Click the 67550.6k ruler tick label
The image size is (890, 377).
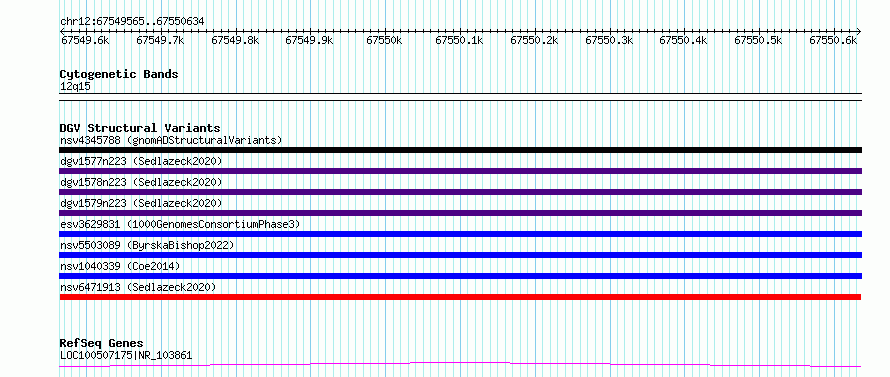(833, 40)
